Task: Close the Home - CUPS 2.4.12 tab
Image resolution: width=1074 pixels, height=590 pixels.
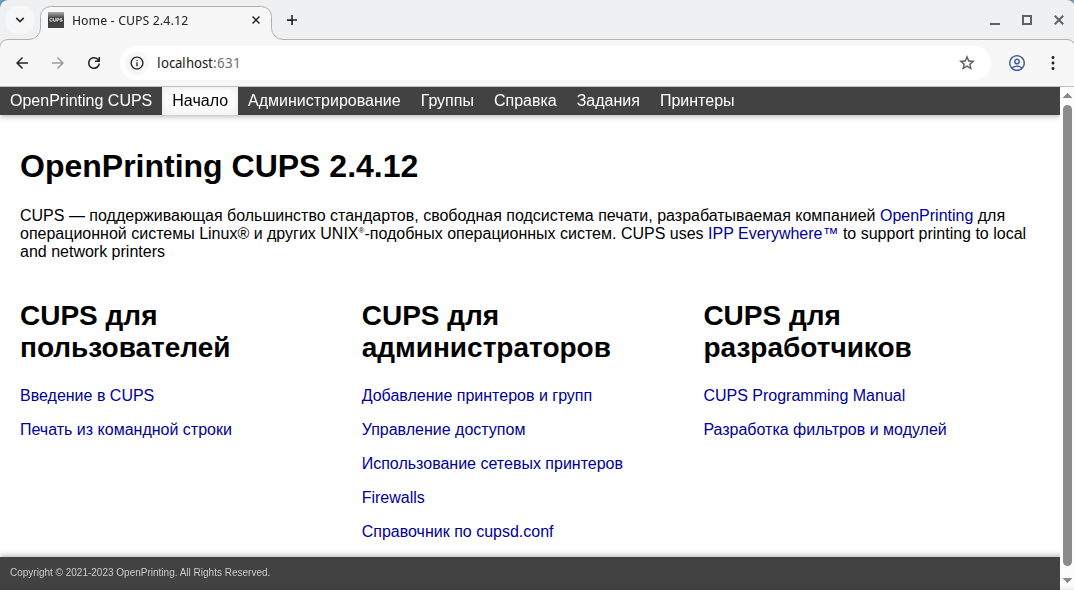Action: (x=257, y=20)
